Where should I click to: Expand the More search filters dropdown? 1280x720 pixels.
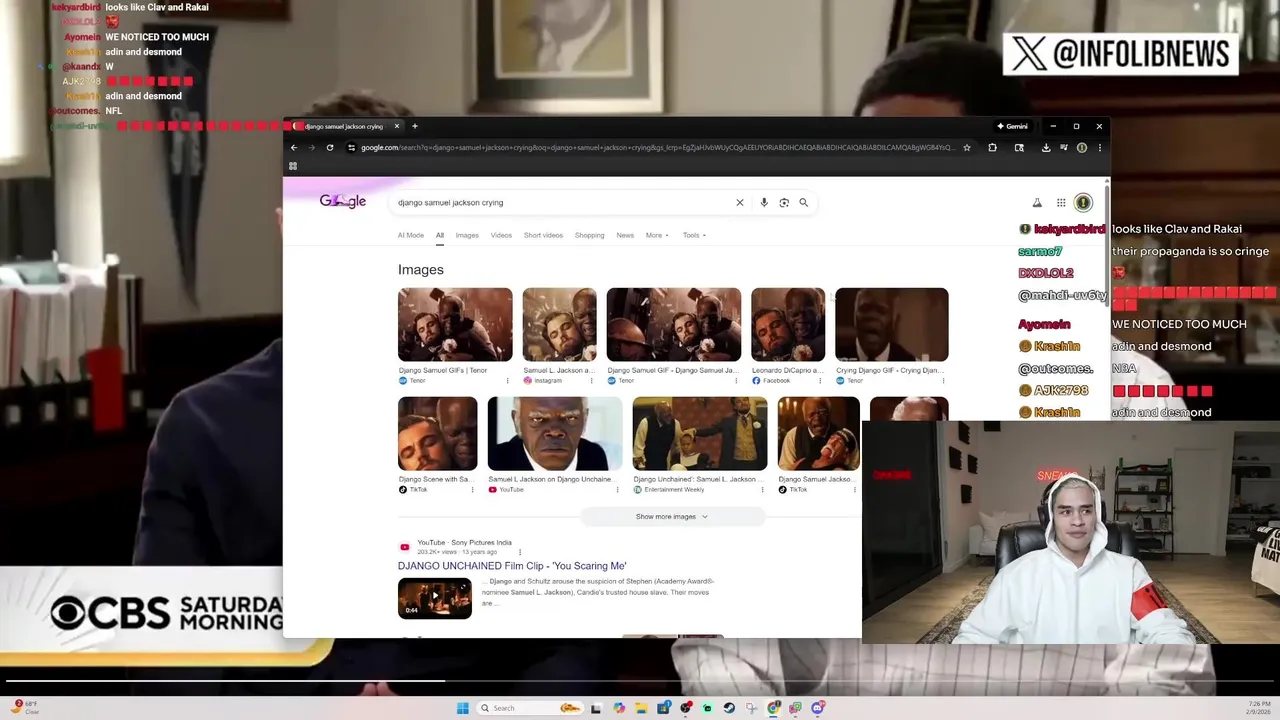[657, 235]
